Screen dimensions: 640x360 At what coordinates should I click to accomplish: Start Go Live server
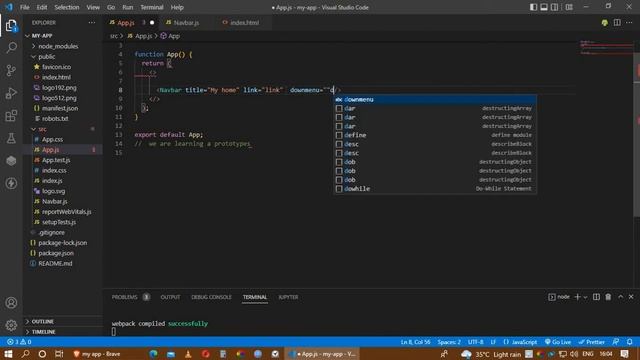pos(558,342)
